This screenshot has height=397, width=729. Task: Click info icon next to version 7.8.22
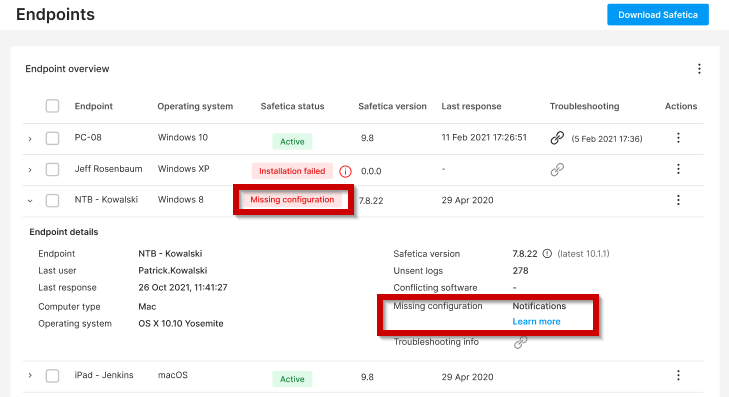click(547, 254)
